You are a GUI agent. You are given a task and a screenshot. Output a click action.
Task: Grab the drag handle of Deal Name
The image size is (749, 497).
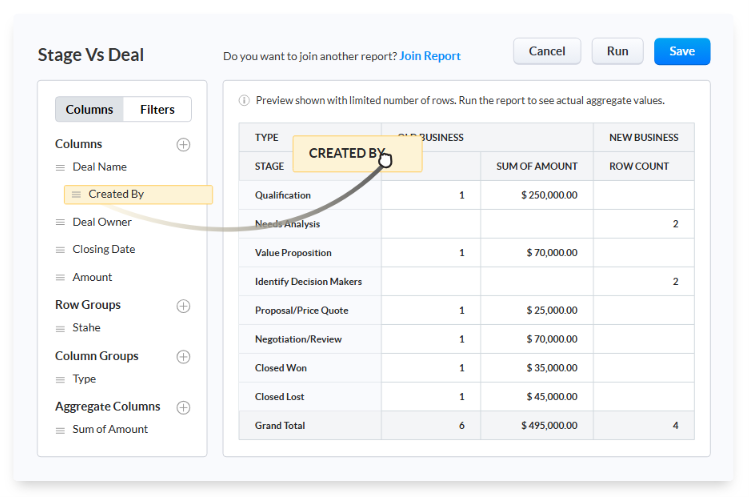pos(60,167)
